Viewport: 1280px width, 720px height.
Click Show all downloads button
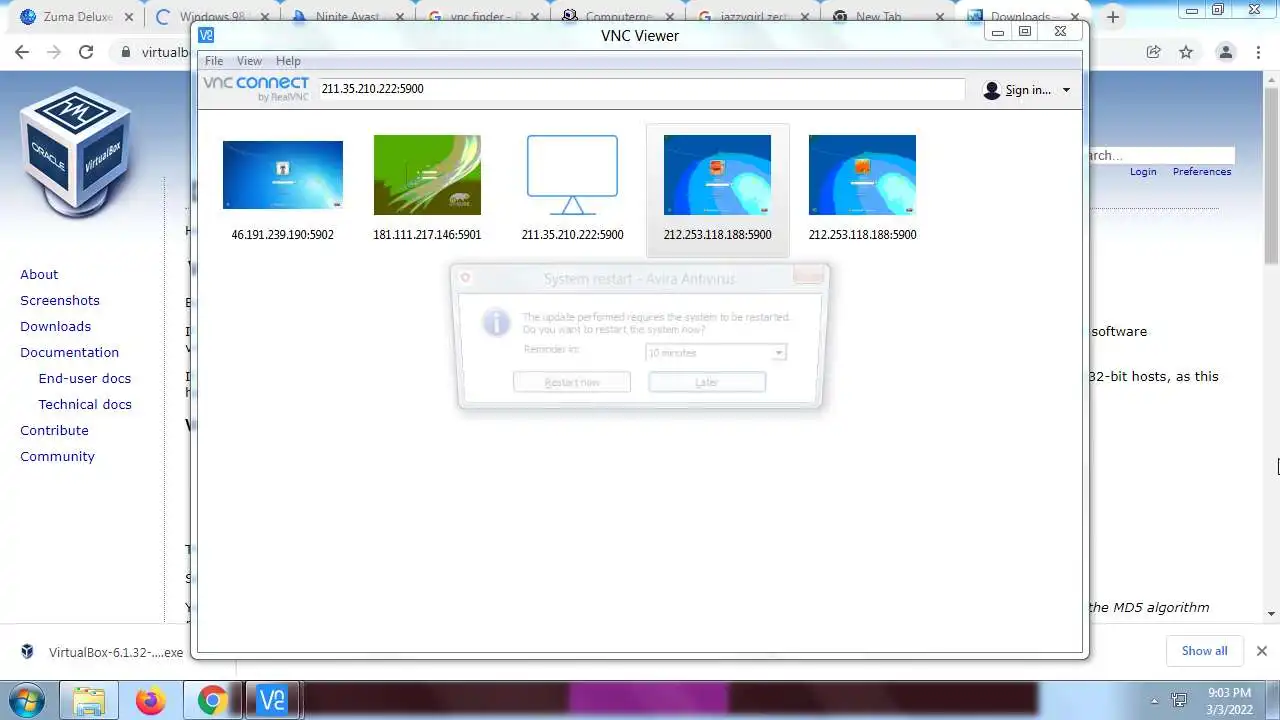tap(1204, 651)
